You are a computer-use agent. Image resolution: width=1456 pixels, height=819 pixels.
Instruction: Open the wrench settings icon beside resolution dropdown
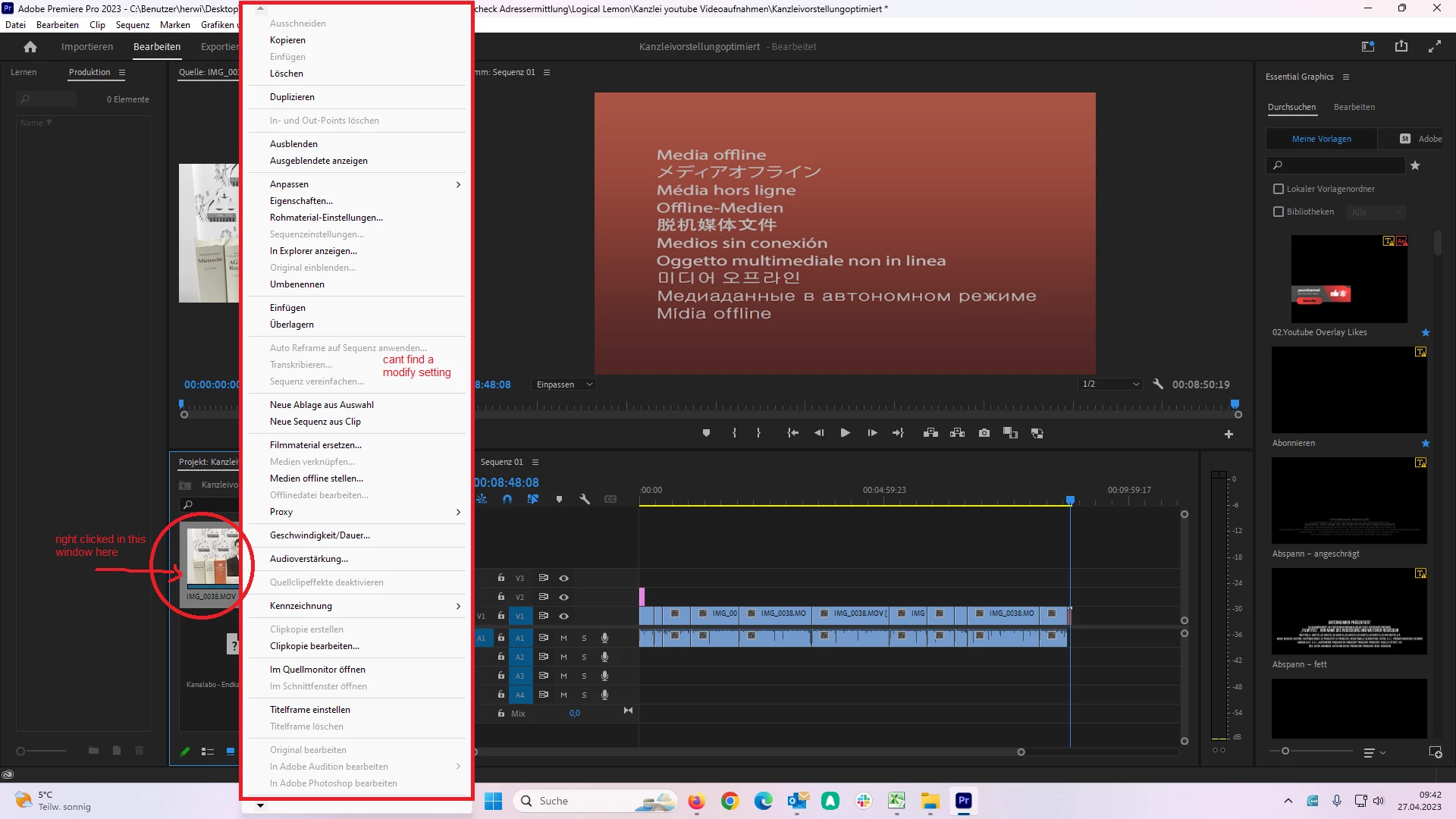click(x=1158, y=384)
